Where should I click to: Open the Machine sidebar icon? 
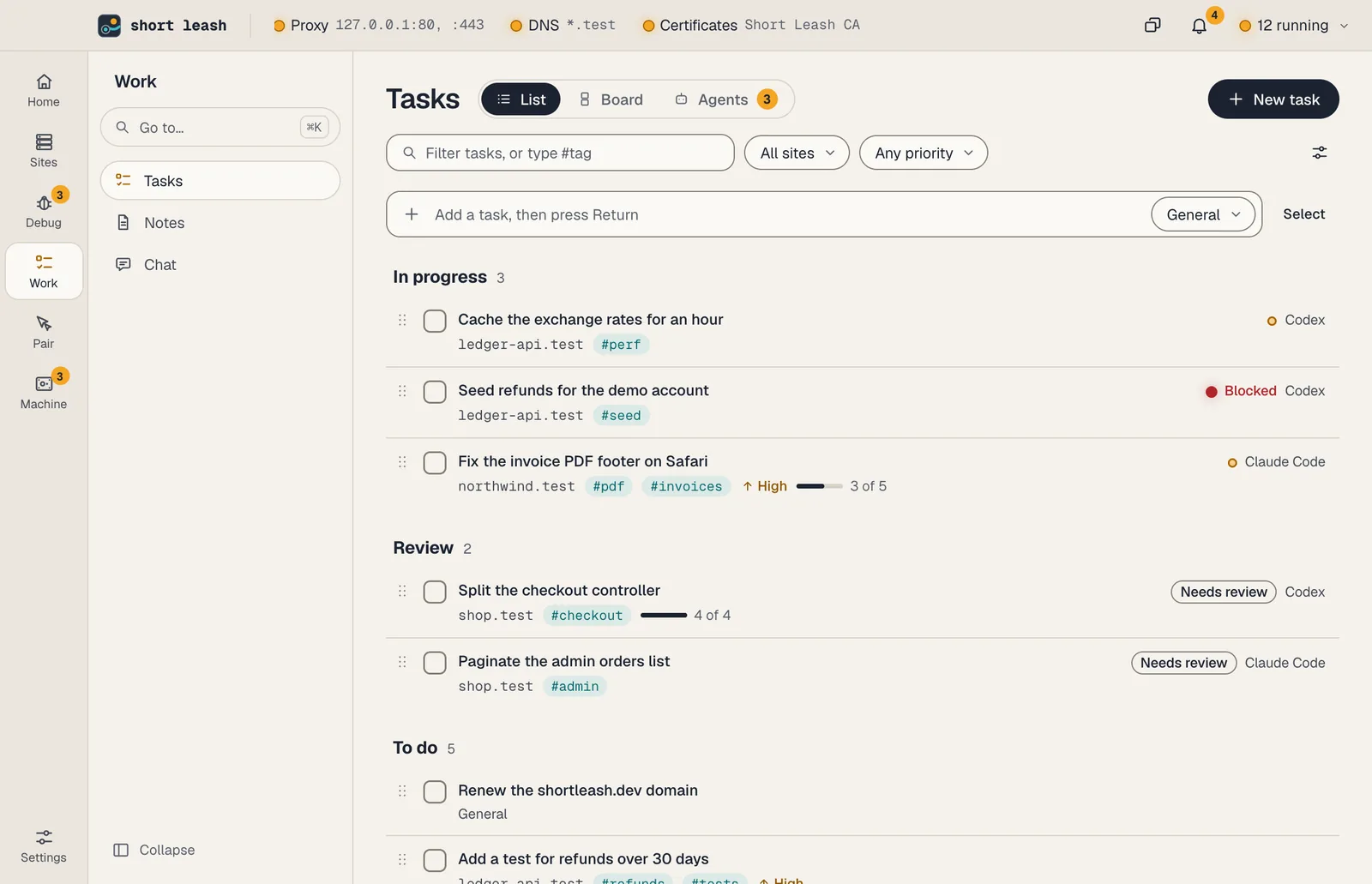point(44,393)
